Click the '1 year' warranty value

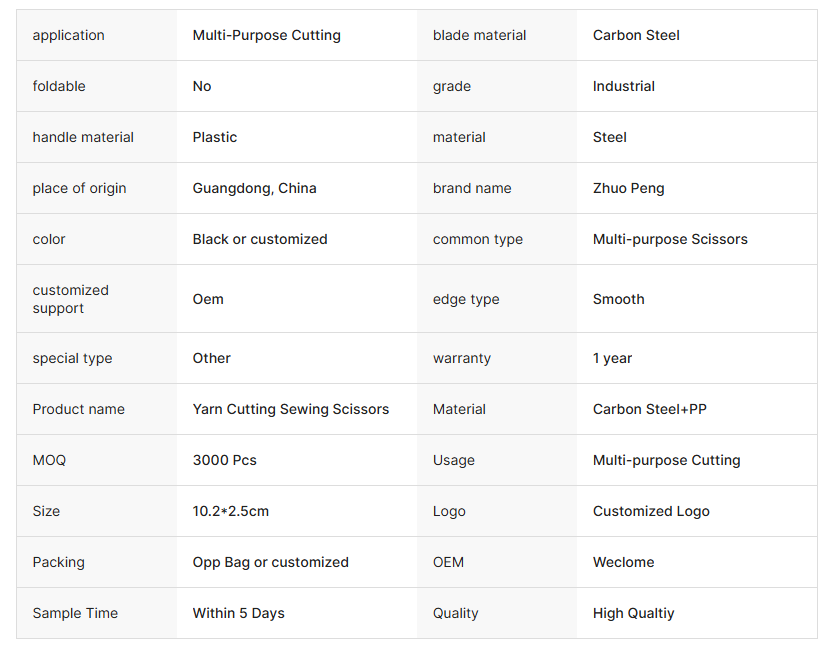coord(612,358)
